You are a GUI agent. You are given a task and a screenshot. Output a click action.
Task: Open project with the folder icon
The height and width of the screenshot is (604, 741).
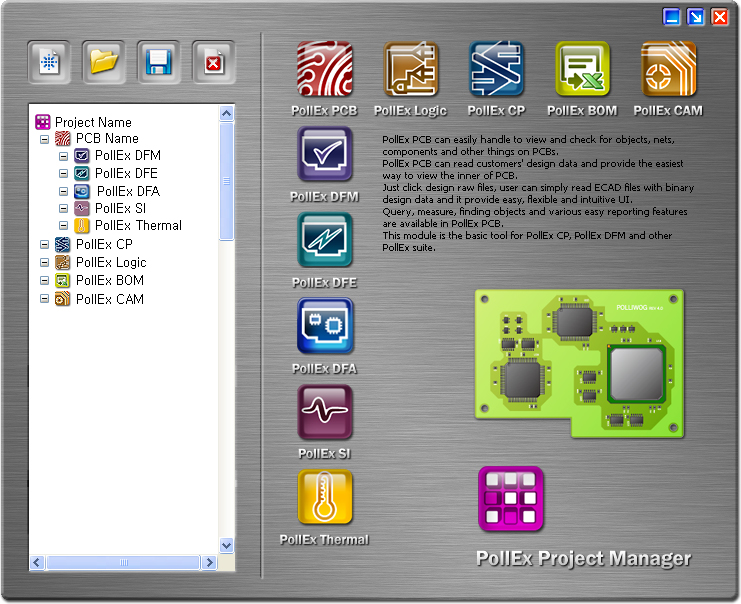coord(103,62)
